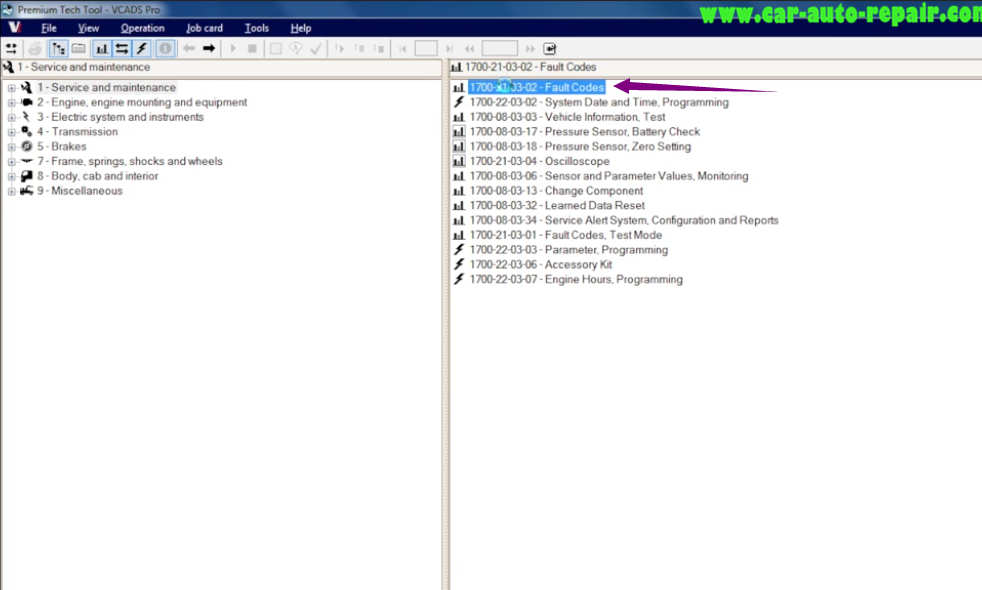This screenshot has width=982, height=590.
Task: Click lightning icon beside Engine Hours, Programming
Action: pyautogui.click(x=459, y=279)
